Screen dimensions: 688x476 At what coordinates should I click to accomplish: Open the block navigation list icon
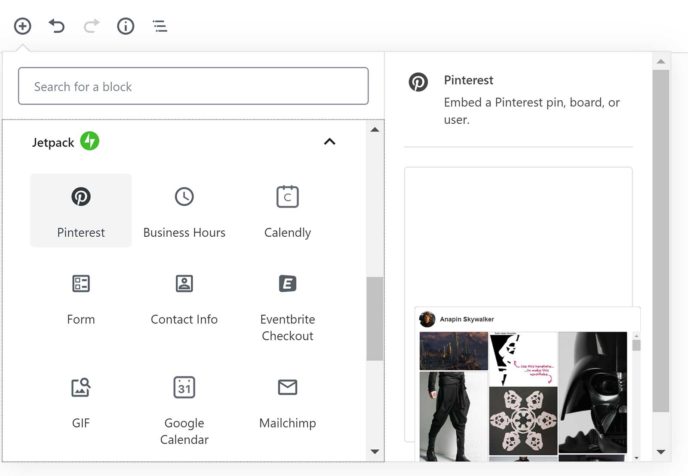[x=160, y=26]
